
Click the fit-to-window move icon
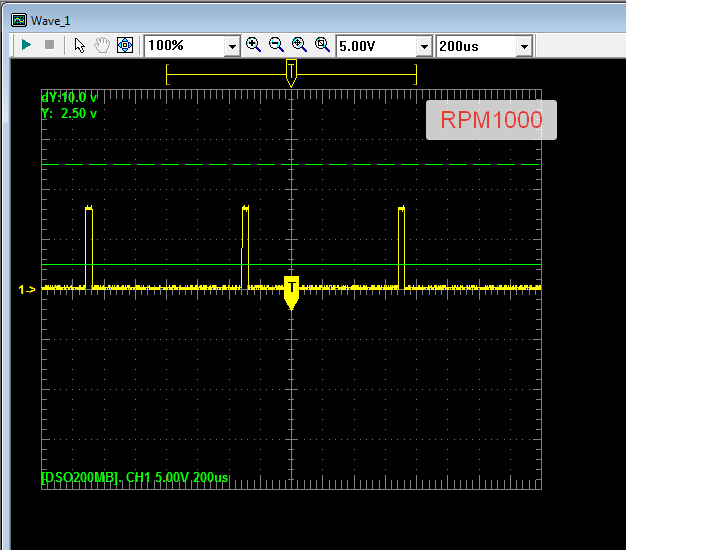(x=125, y=45)
